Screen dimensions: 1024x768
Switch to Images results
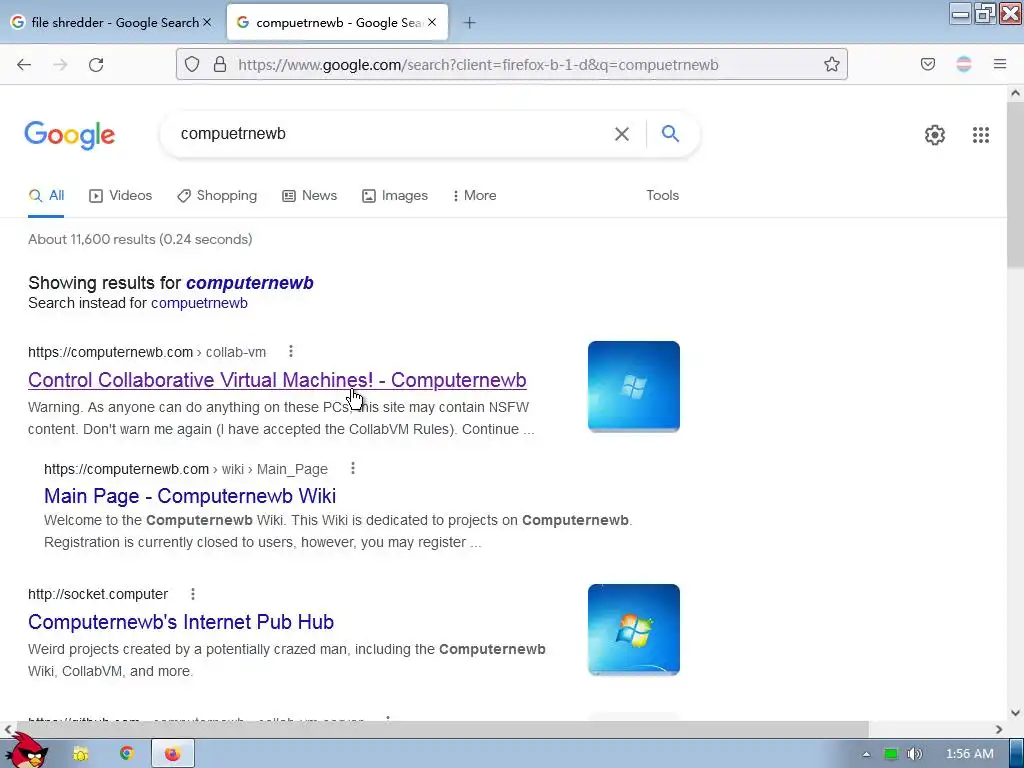(395, 195)
